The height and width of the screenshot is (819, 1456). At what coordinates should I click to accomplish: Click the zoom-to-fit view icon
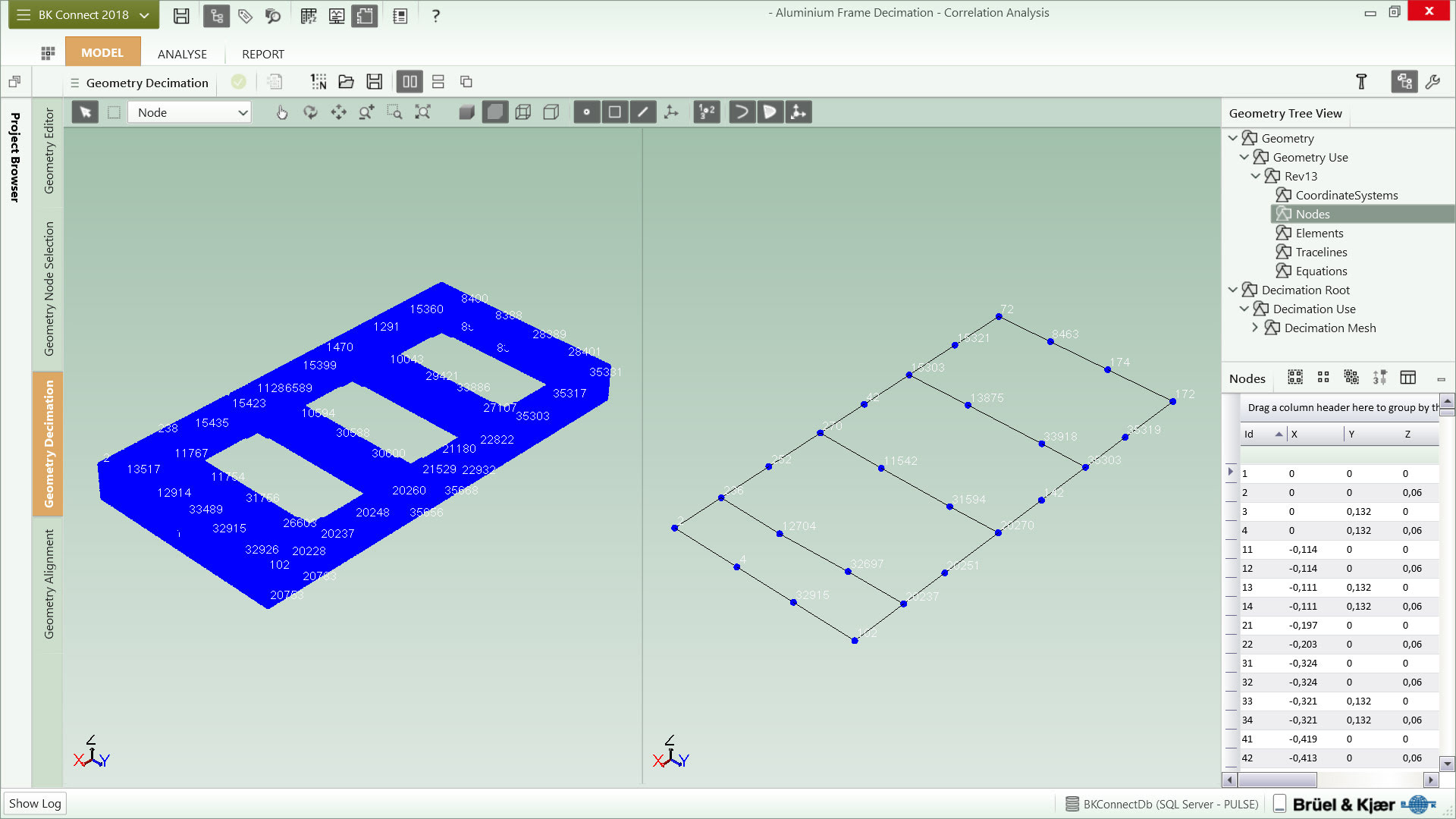[x=422, y=112]
